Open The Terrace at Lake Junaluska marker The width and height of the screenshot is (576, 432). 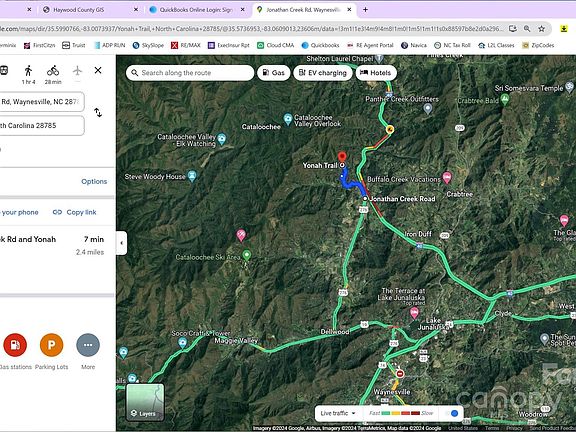click(x=414, y=313)
